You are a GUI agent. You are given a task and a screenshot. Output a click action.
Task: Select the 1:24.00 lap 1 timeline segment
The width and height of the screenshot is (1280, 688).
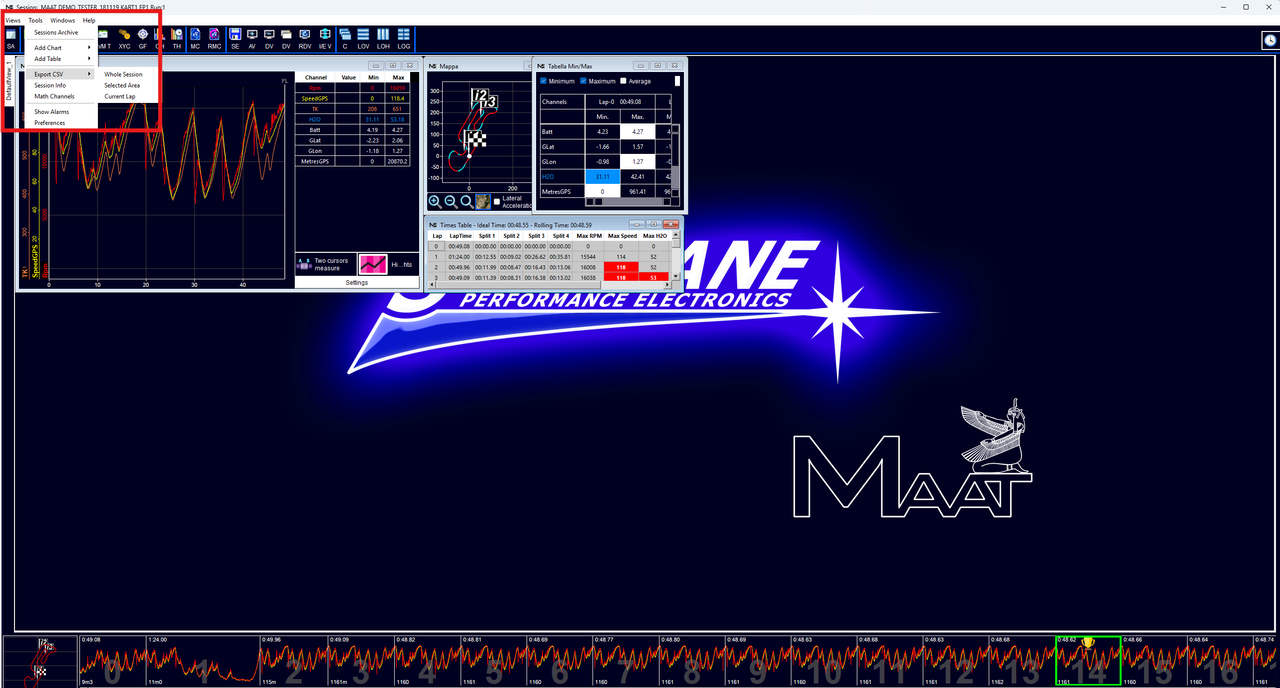[x=202, y=660]
